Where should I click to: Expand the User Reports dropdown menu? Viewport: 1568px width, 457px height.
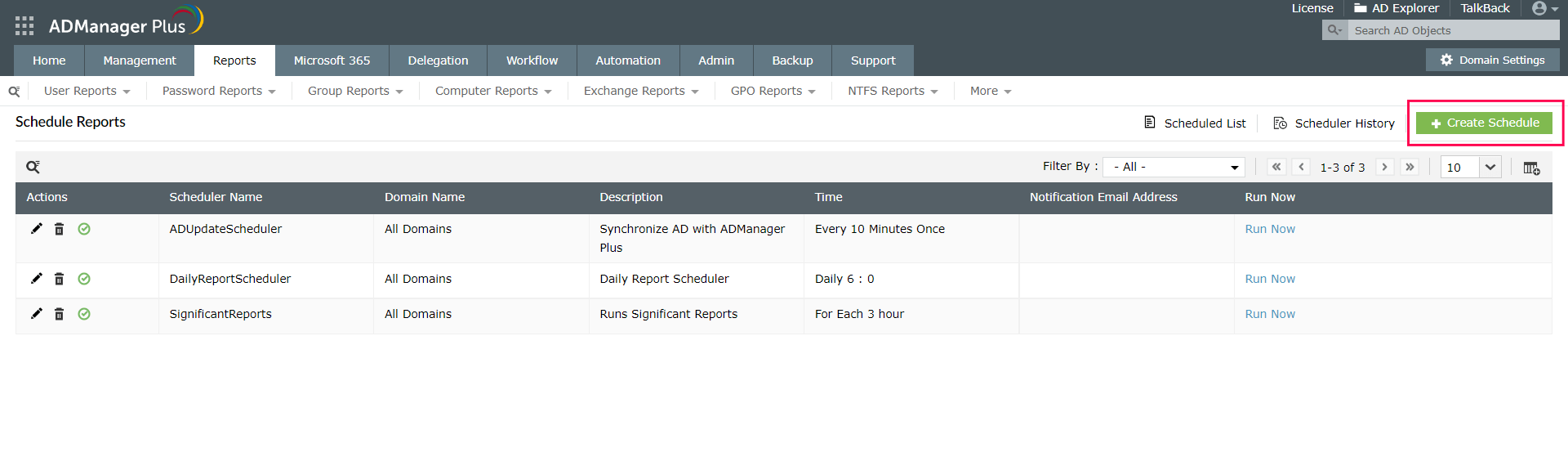pos(87,91)
